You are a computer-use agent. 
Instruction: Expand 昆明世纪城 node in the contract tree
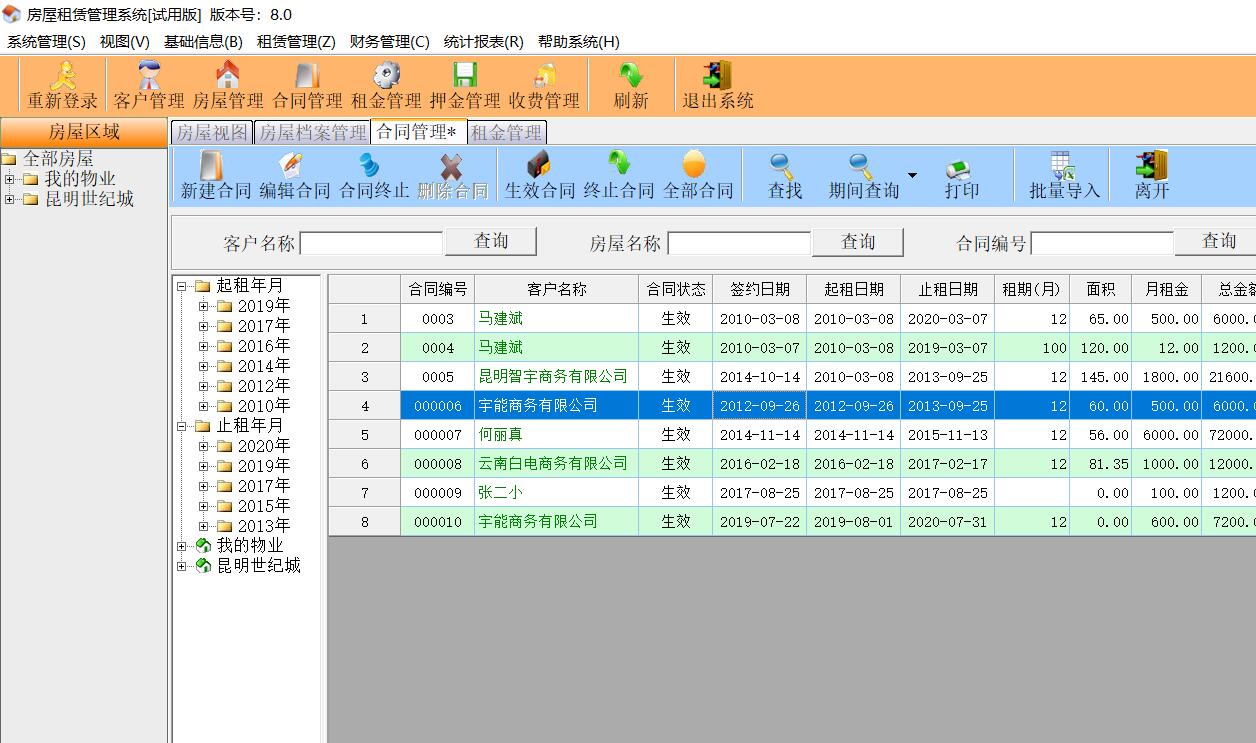[x=182, y=566]
